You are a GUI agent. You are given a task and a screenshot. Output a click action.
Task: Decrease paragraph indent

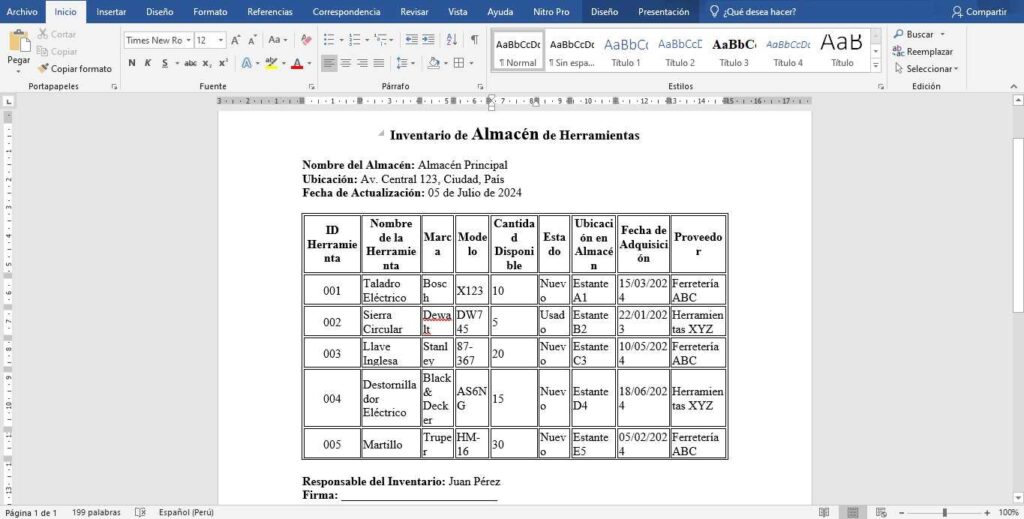(x=411, y=40)
